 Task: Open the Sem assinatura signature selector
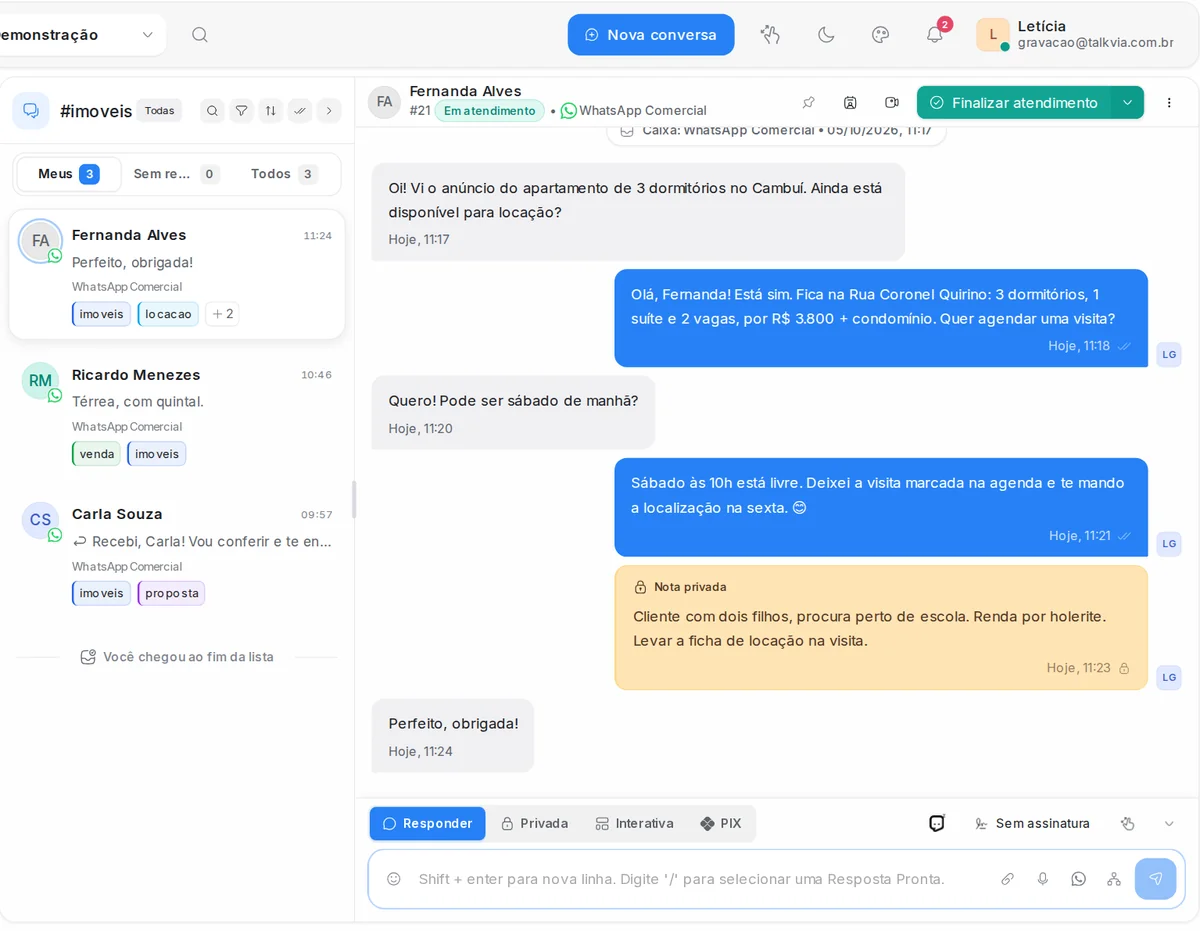click(x=1032, y=824)
